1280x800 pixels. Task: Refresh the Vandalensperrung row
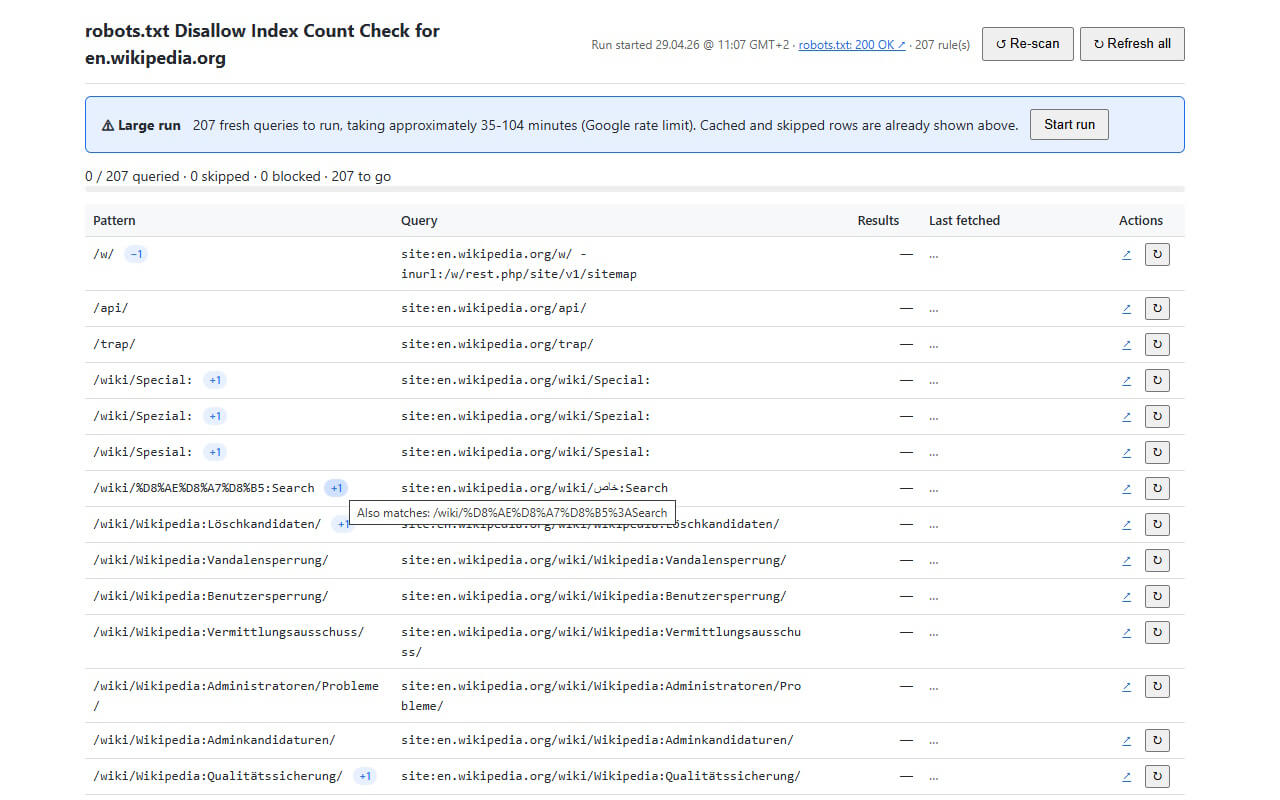(1157, 560)
